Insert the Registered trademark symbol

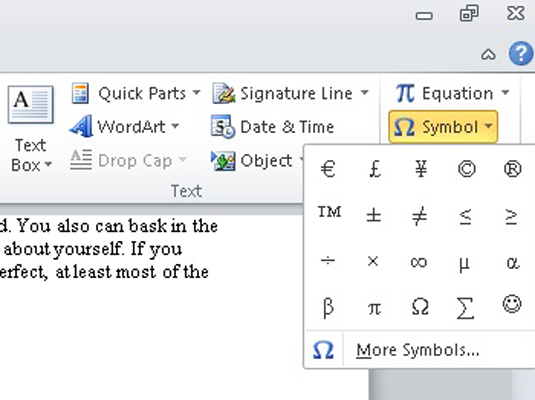[512, 169]
